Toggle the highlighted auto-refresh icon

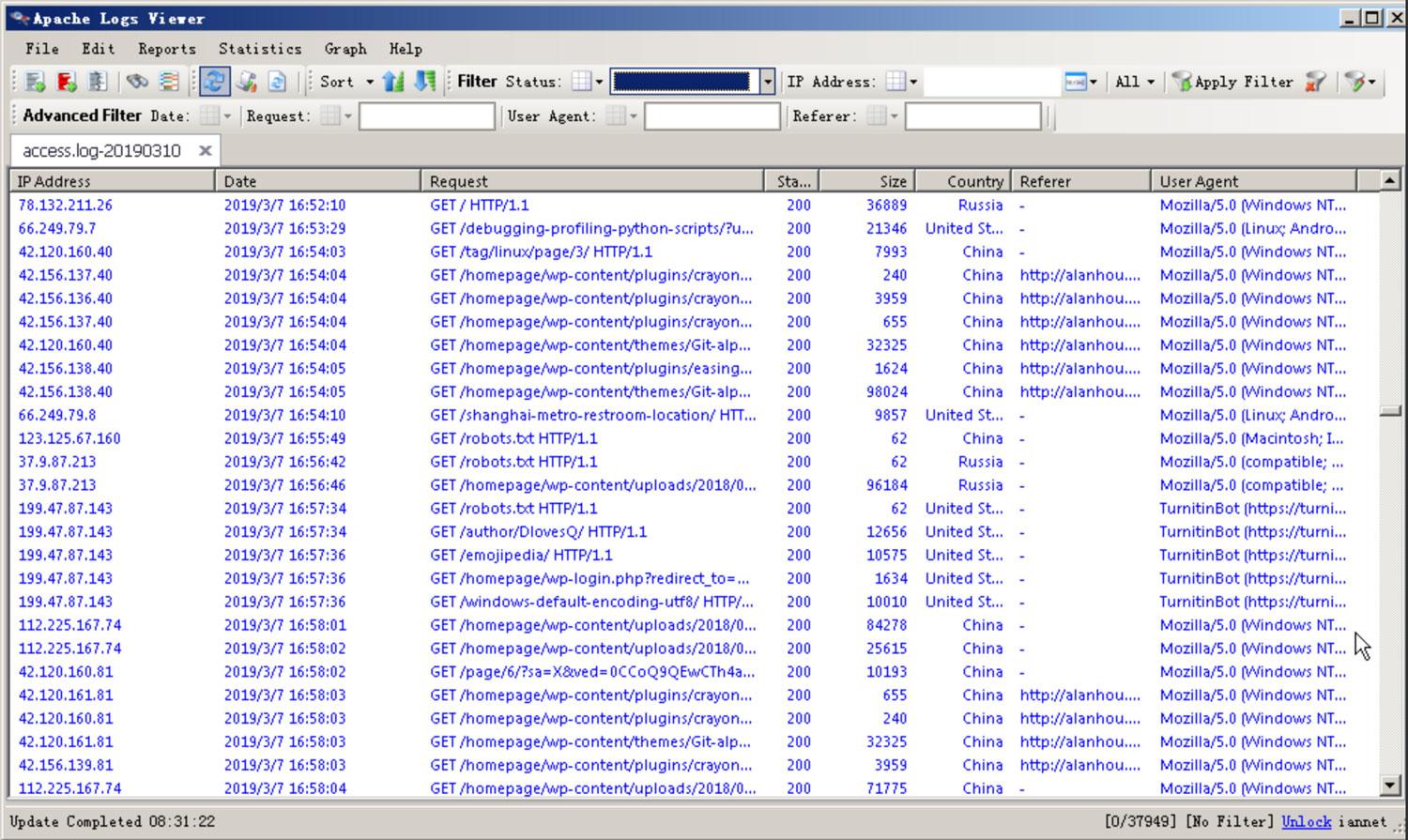pos(214,82)
